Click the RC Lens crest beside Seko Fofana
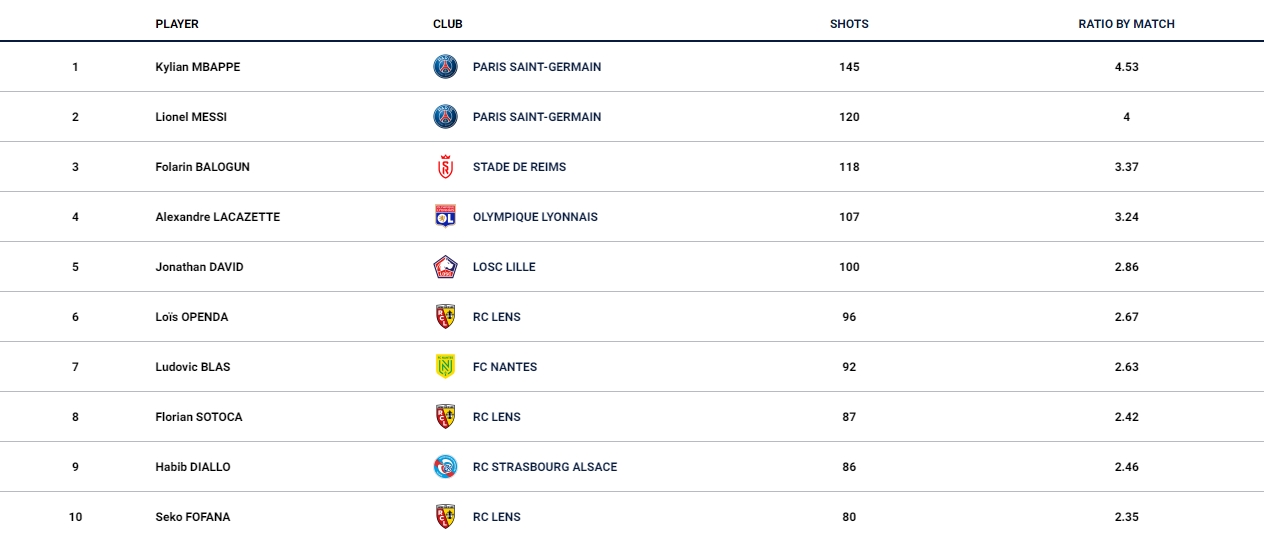 (x=445, y=517)
